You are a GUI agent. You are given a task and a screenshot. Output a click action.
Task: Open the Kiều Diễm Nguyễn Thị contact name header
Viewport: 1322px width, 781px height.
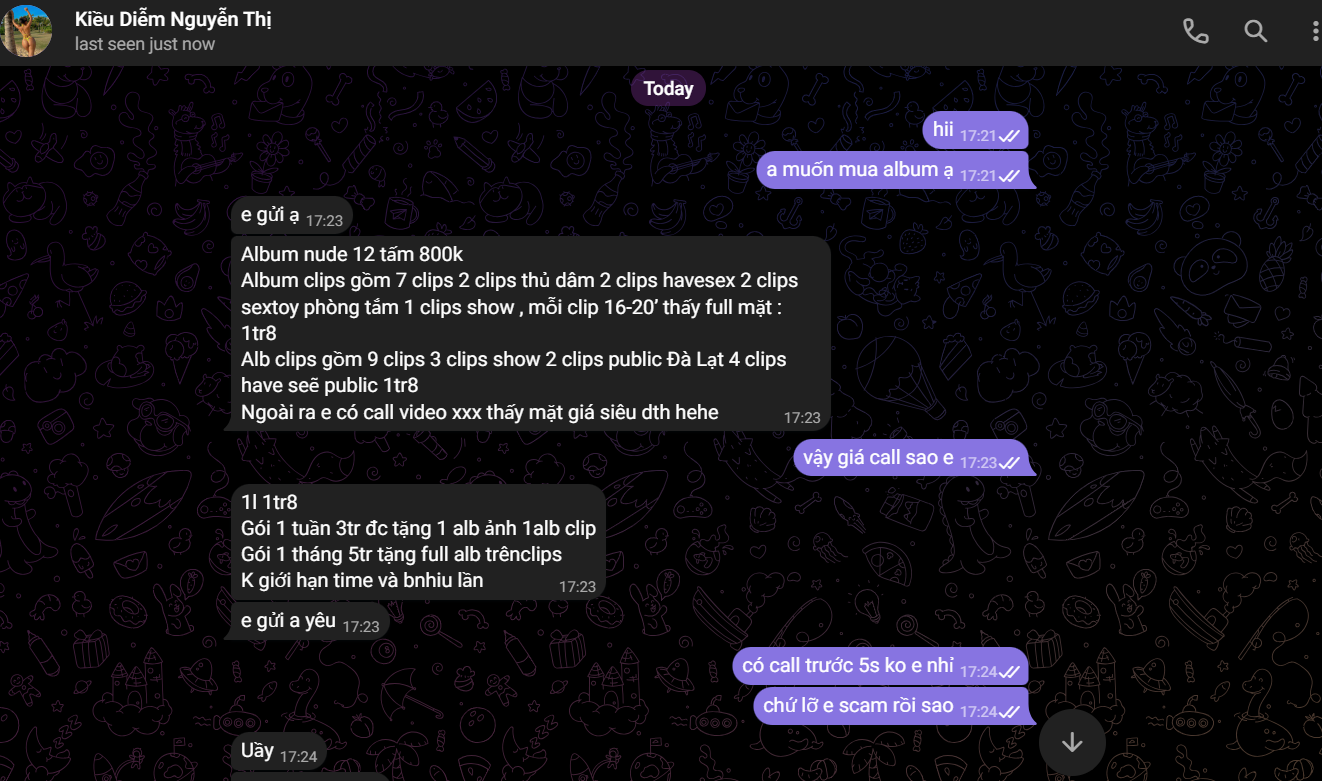pyautogui.click(x=173, y=19)
